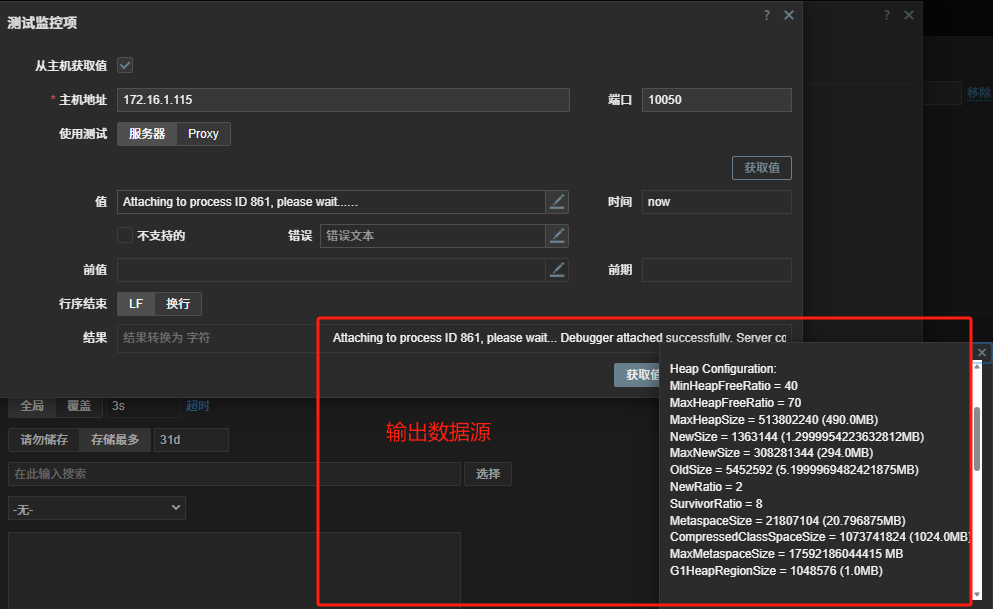Open the editor pencil for the 值 field
Screen dimensions: 993x609
click(x=557, y=202)
